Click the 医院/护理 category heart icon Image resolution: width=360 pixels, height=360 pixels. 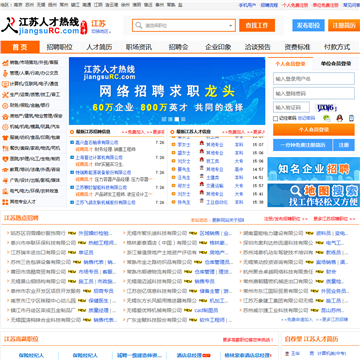[x=5, y=159]
